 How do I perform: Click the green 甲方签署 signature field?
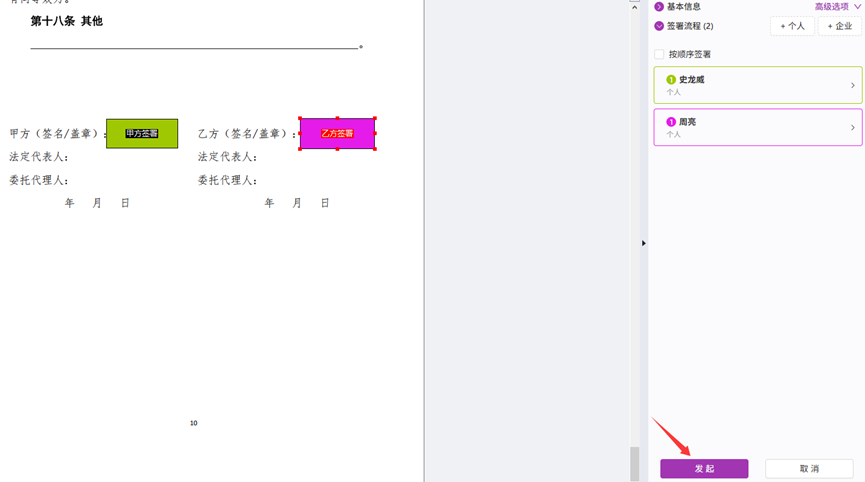[142, 133]
